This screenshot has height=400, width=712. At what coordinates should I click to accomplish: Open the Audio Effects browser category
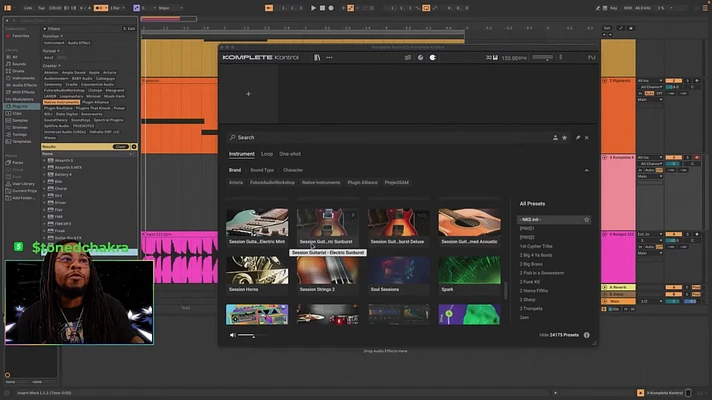pos(25,85)
